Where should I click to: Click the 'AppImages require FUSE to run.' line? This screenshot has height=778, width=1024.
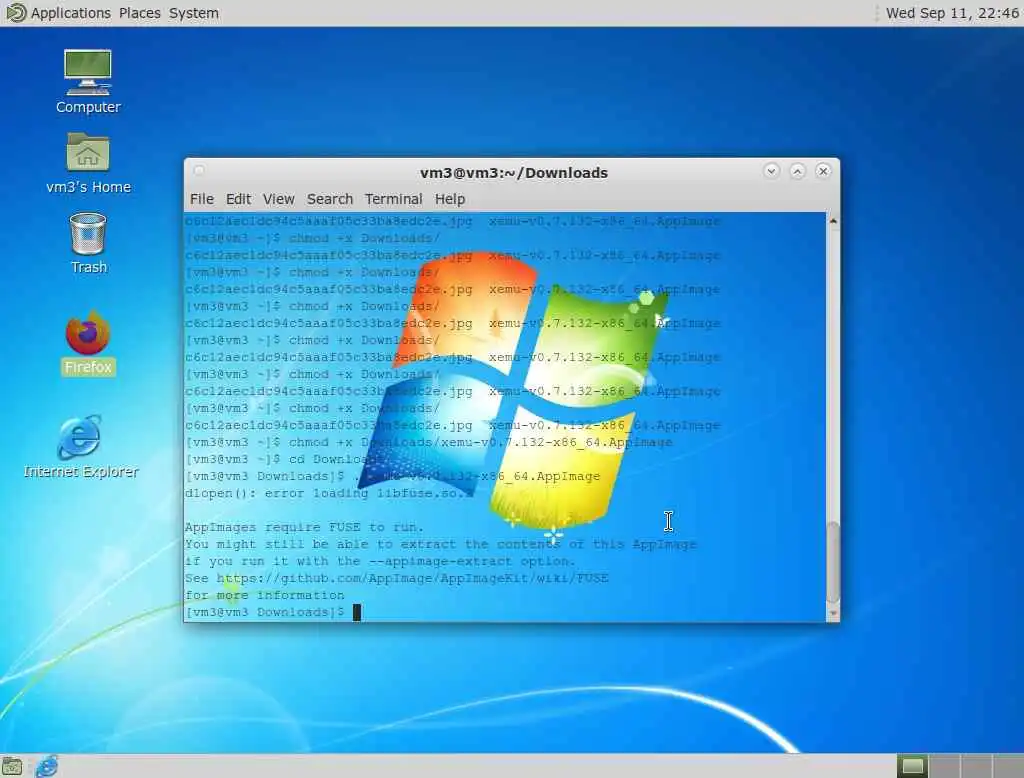(x=304, y=527)
